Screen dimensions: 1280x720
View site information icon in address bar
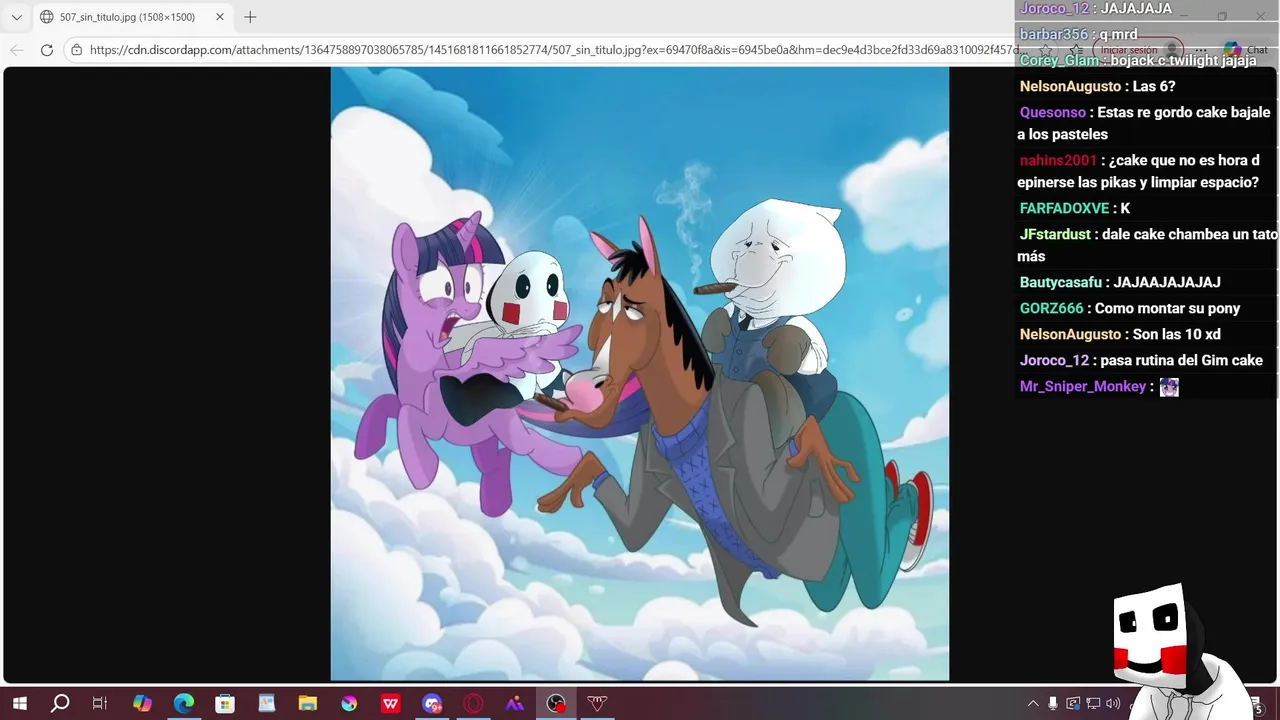point(76,50)
